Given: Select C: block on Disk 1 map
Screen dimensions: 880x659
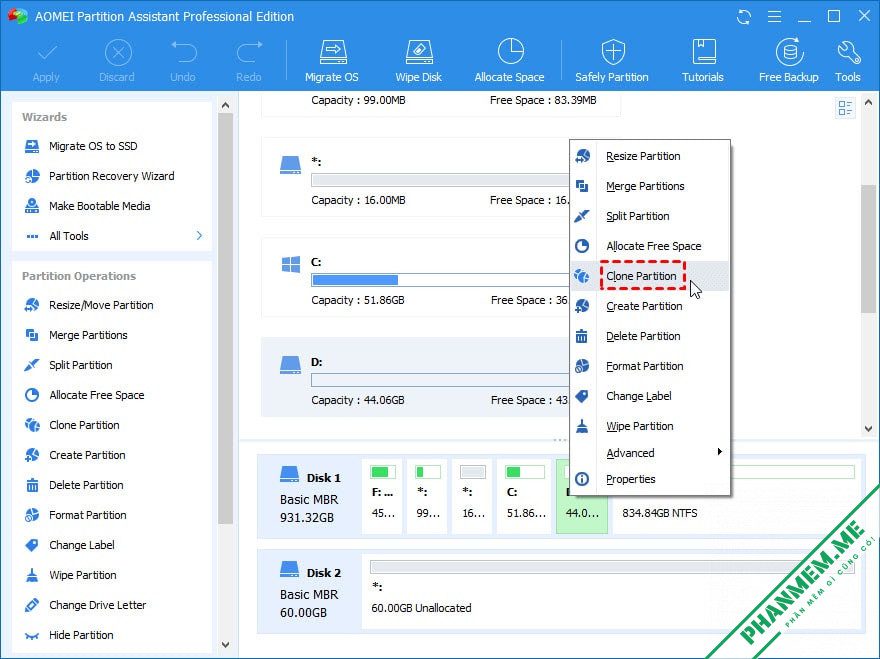Looking at the screenshot, I should [x=525, y=496].
